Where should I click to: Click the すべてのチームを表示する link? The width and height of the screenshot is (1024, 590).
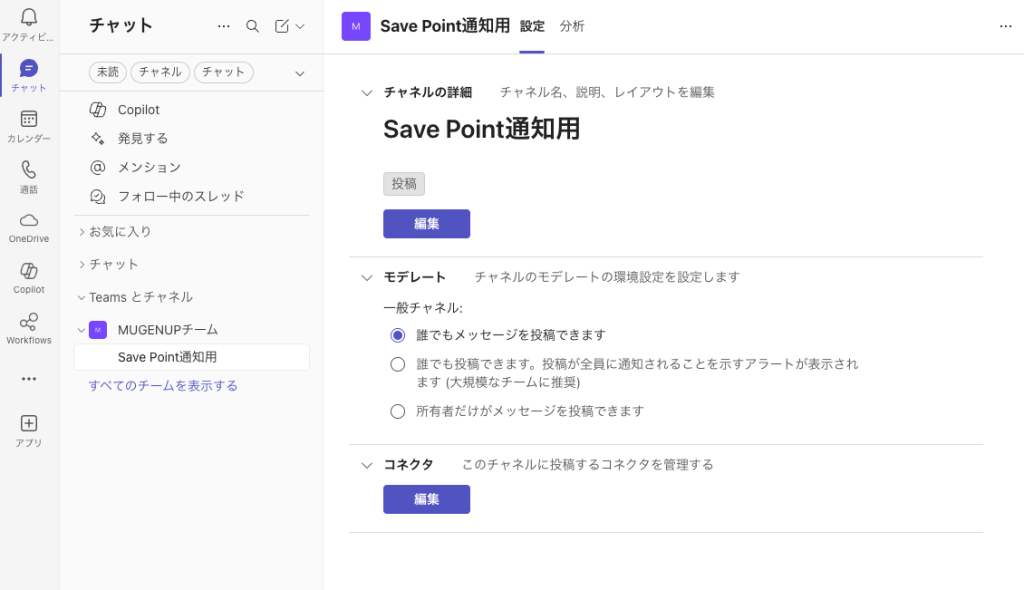(x=163, y=386)
